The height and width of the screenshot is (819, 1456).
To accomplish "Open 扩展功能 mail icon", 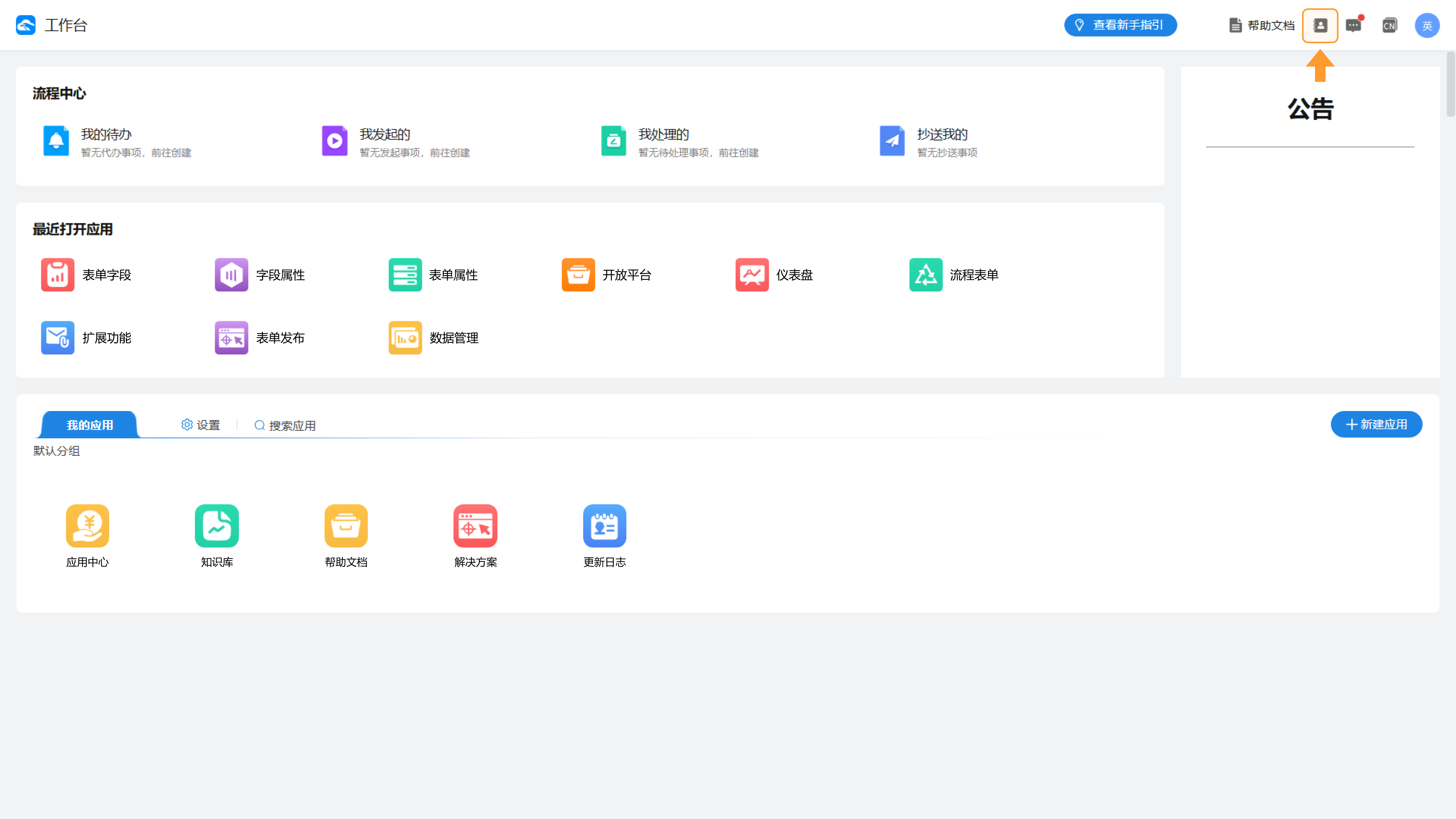I will [58, 338].
